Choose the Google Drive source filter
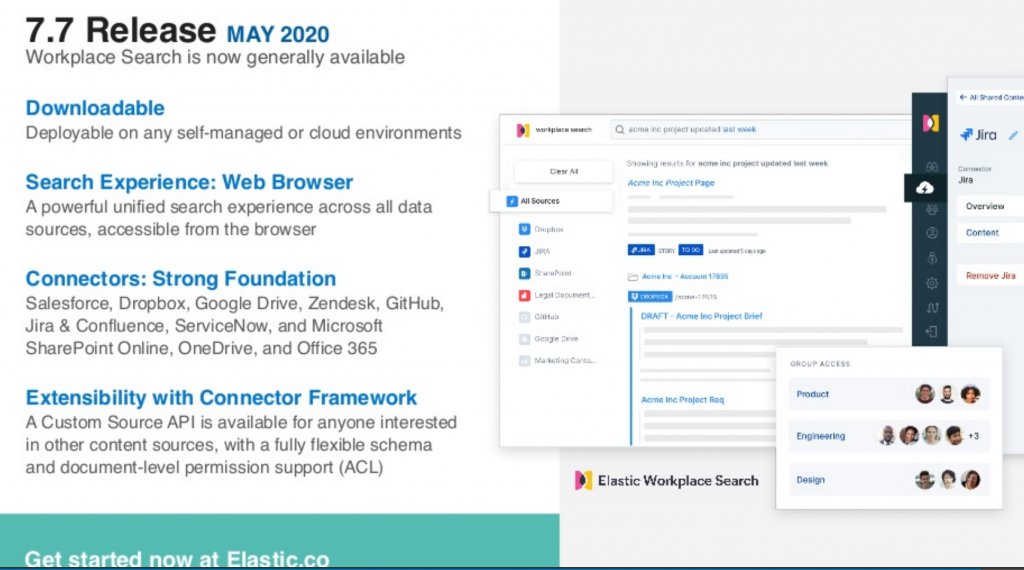Viewport: 1024px width, 570px height. coord(549,339)
